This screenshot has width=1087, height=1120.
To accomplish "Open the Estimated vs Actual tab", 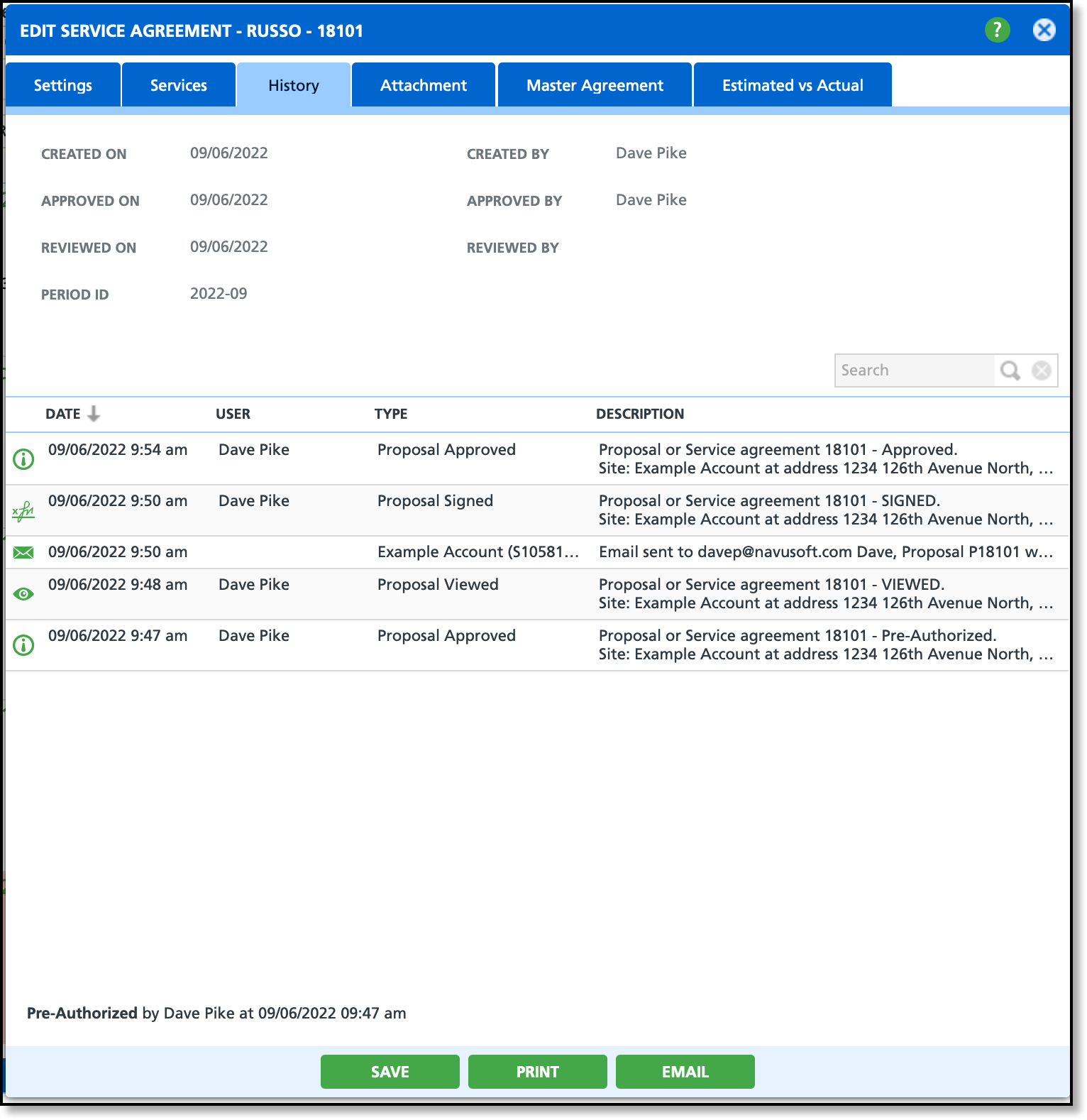I will point(793,85).
